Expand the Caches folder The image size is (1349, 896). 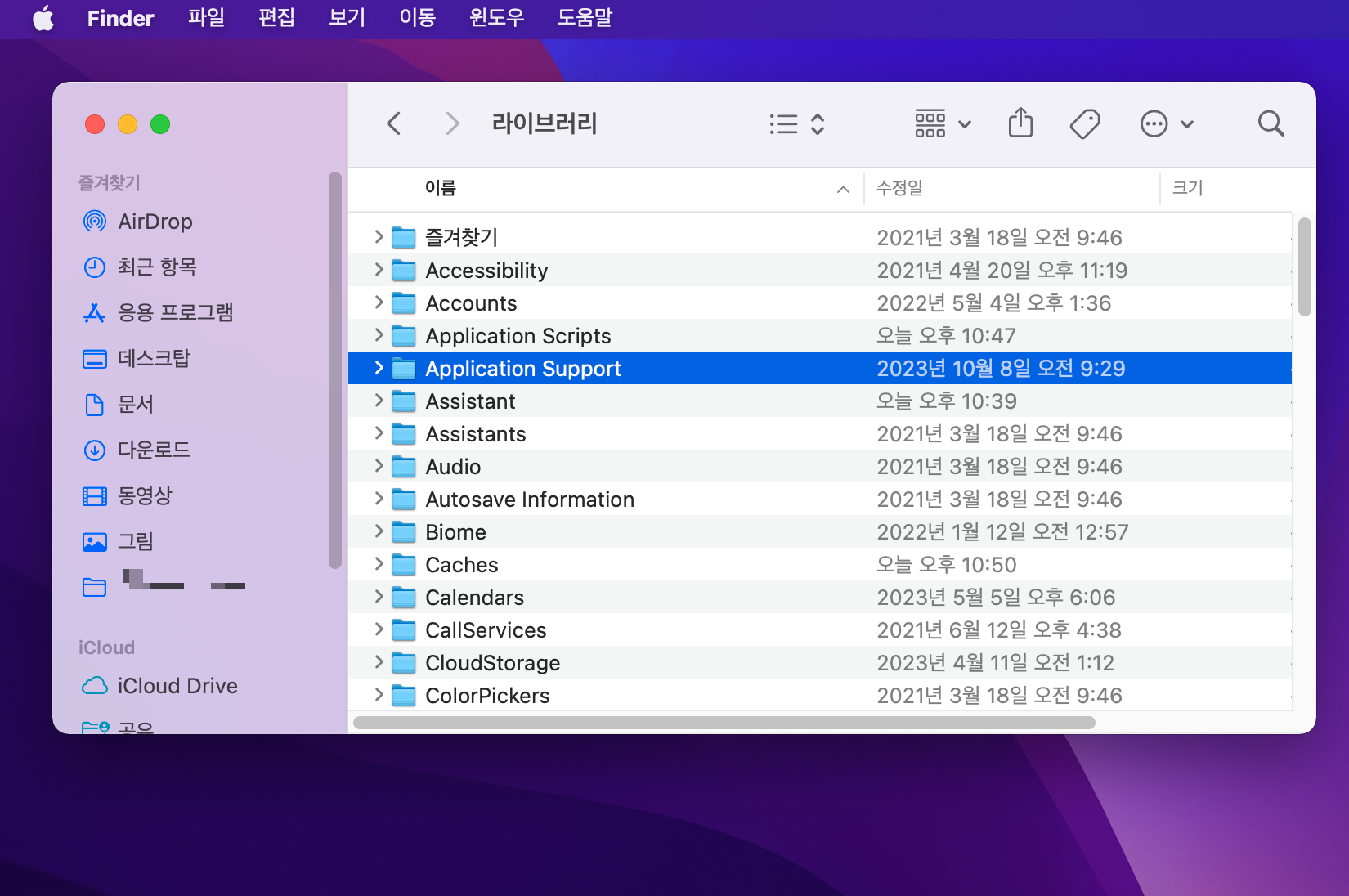point(379,564)
